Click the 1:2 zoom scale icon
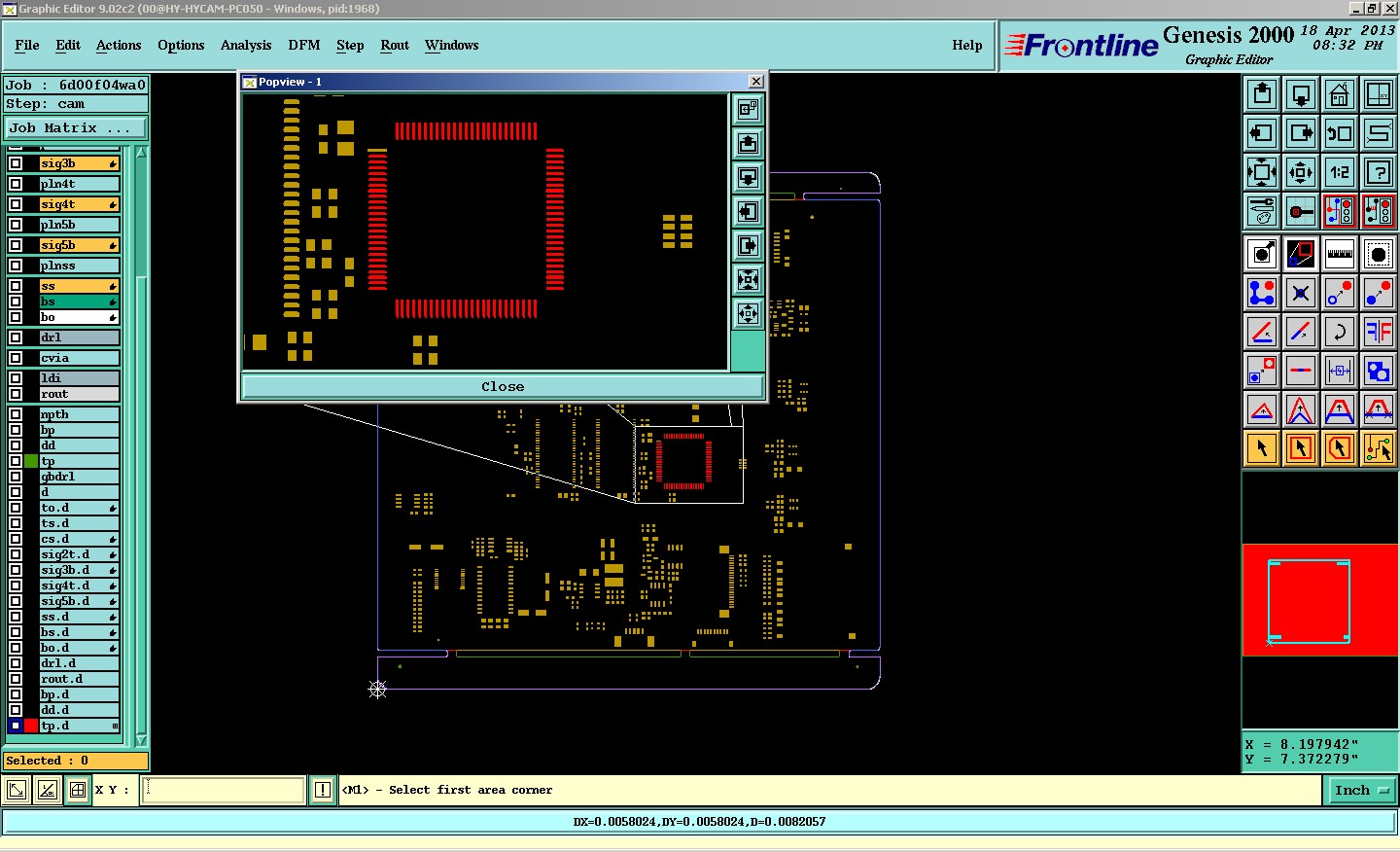Viewport: 1400px width, 852px height. click(x=1340, y=172)
